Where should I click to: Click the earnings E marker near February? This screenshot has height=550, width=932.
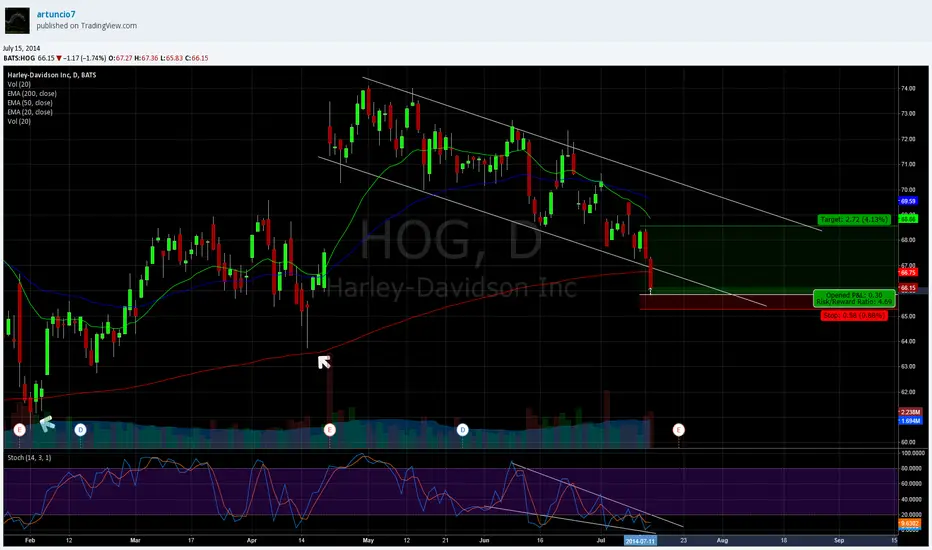(x=20, y=429)
